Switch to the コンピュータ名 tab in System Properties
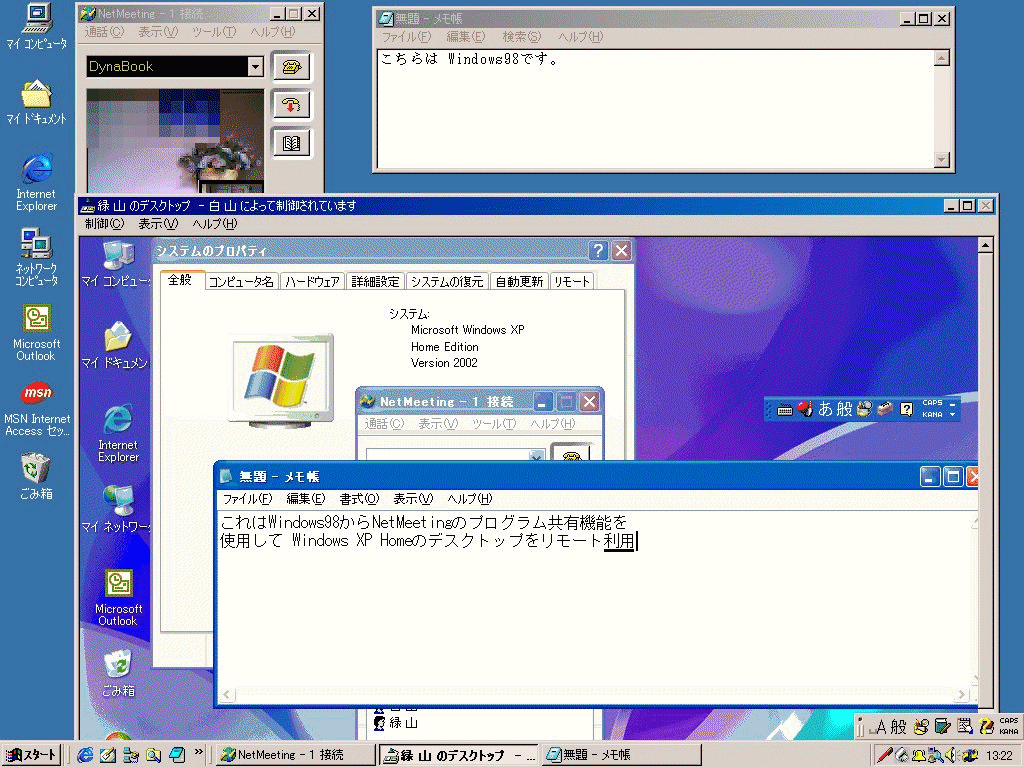This screenshot has width=1024, height=768. pyautogui.click(x=241, y=281)
